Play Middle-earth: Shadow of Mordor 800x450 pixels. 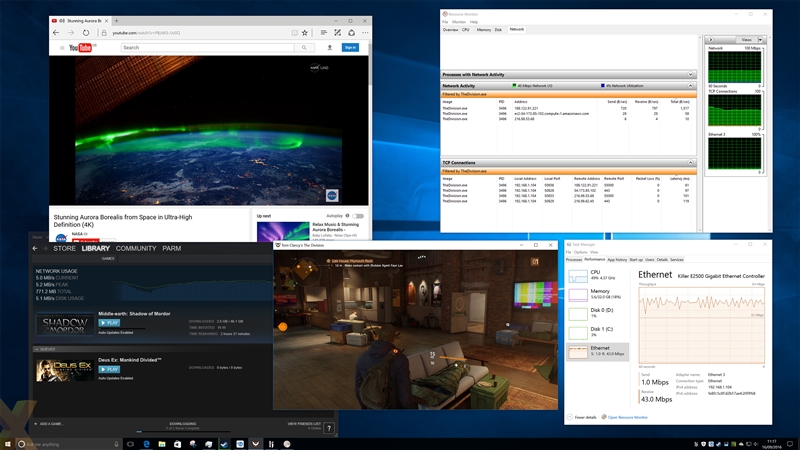pos(109,323)
